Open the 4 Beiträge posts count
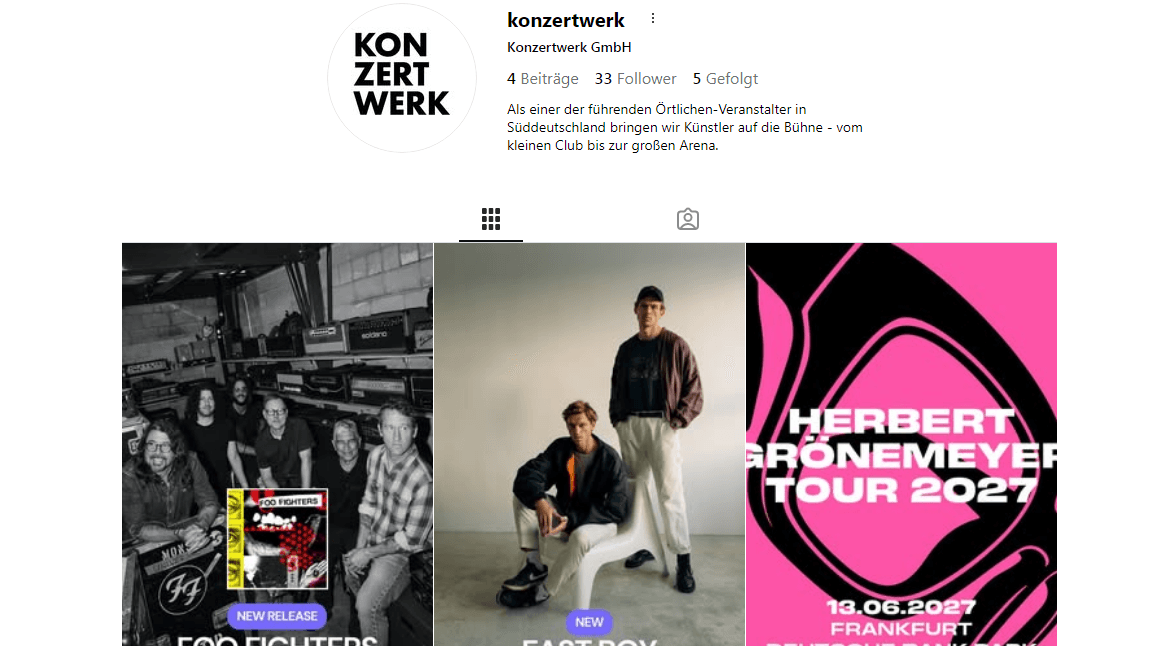The height and width of the screenshot is (646, 1149). pos(542,78)
